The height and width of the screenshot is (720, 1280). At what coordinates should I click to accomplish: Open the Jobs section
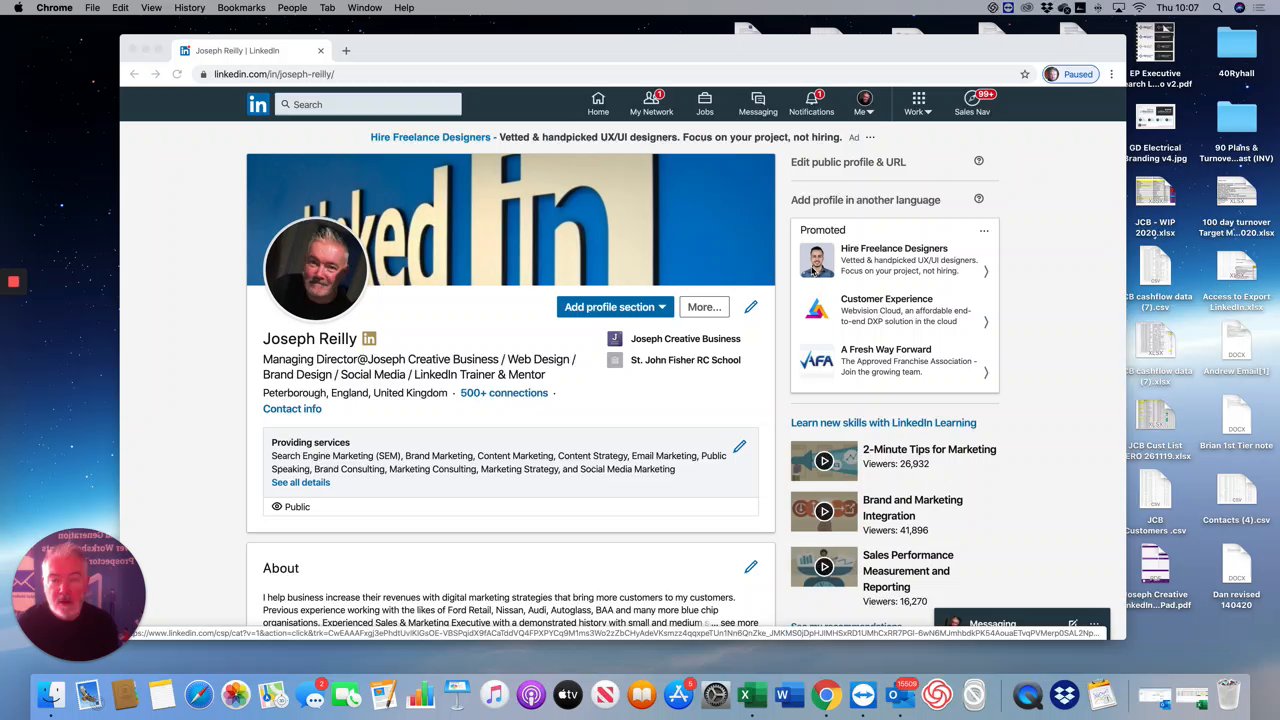705,104
